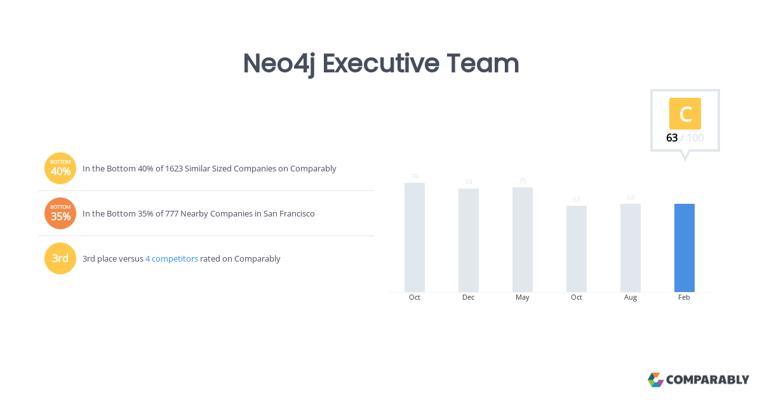This screenshot has height=400, width=762.
Task: Click the Neo4j Executive Team heading
Action: pyautogui.click(x=381, y=64)
